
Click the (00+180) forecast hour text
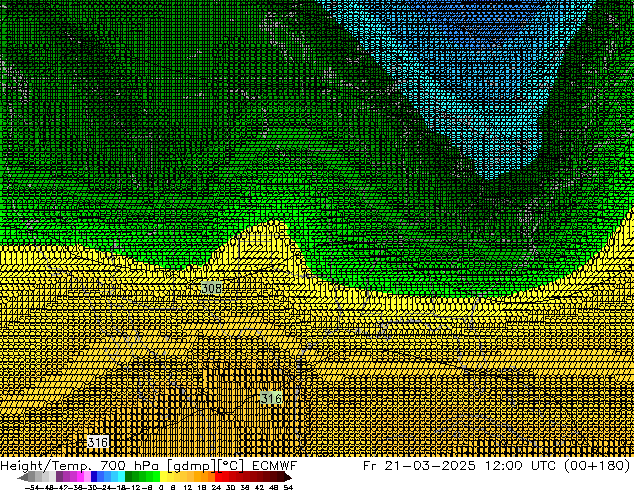pyautogui.click(x=598, y=466)
